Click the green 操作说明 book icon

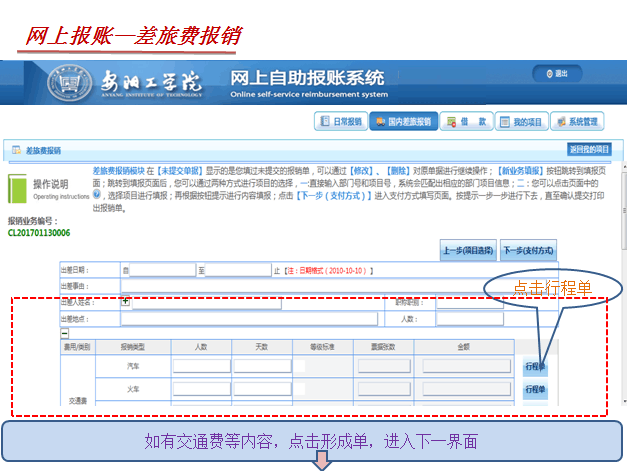(x=17, y=189)
